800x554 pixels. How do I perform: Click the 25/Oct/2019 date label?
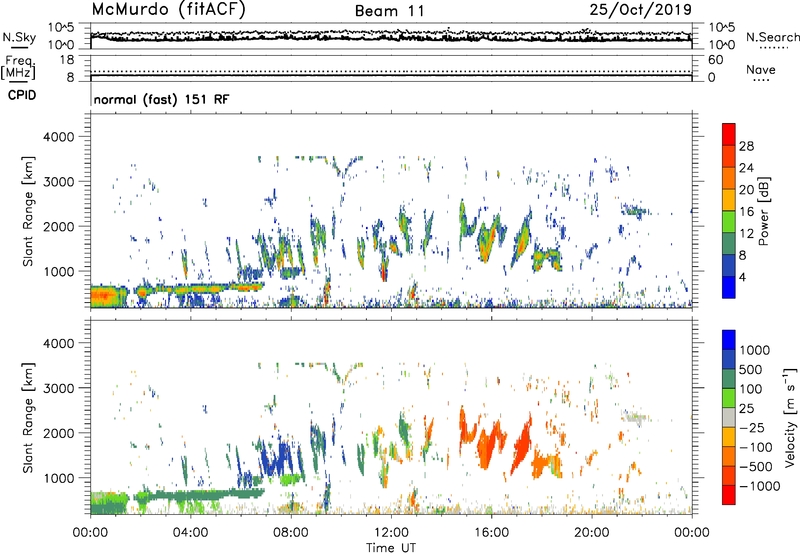click(641, 9)
